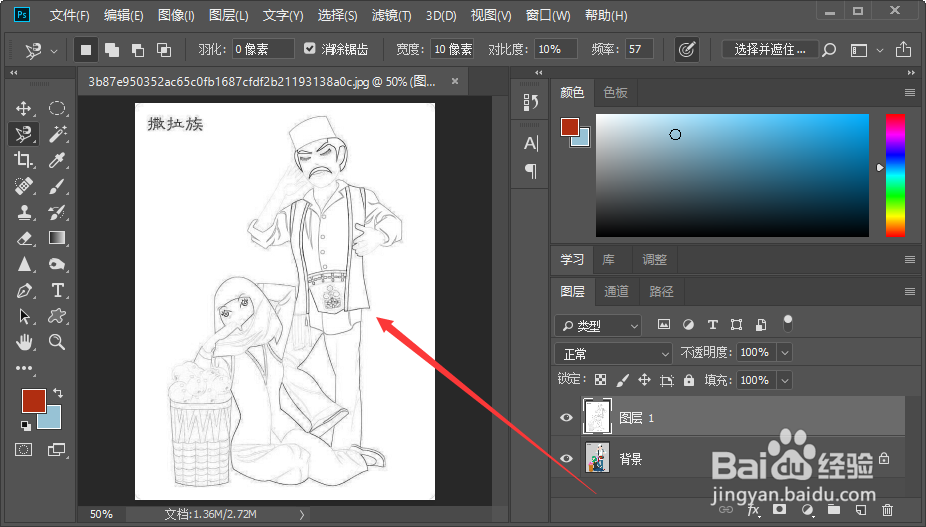The width and height of the screenshot is (926, 527).
Task: Open the 滤镜(T) menu
Action: point(391,15)
